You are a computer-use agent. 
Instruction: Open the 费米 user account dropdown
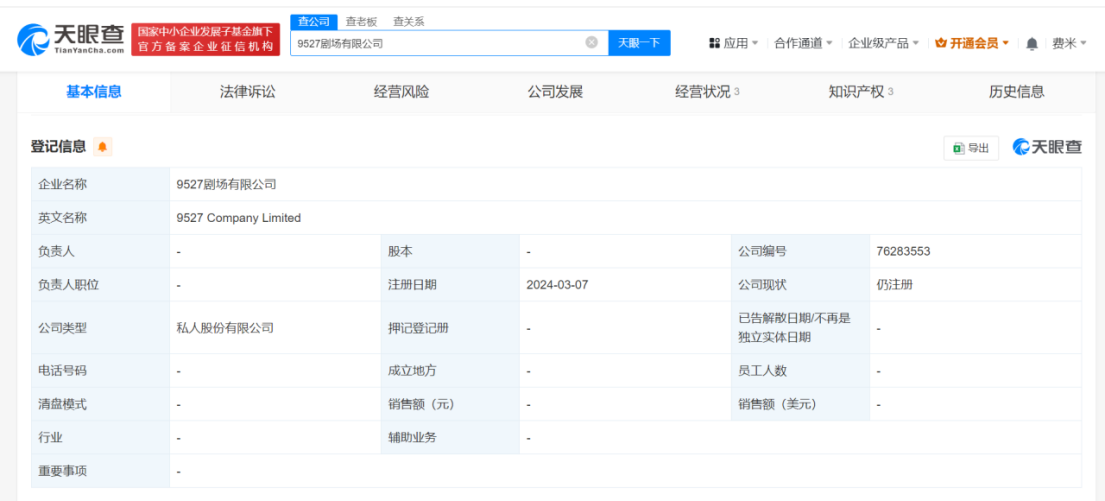1069,43
